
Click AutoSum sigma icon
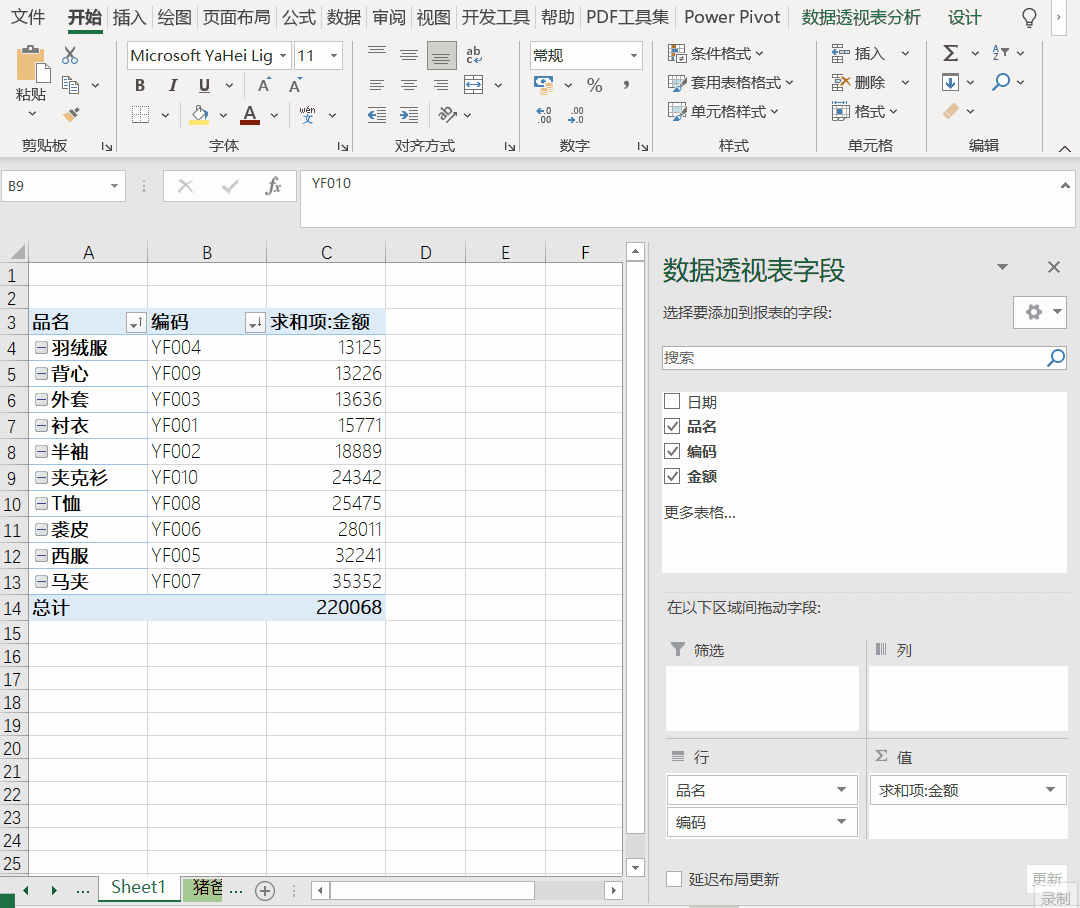951,53
